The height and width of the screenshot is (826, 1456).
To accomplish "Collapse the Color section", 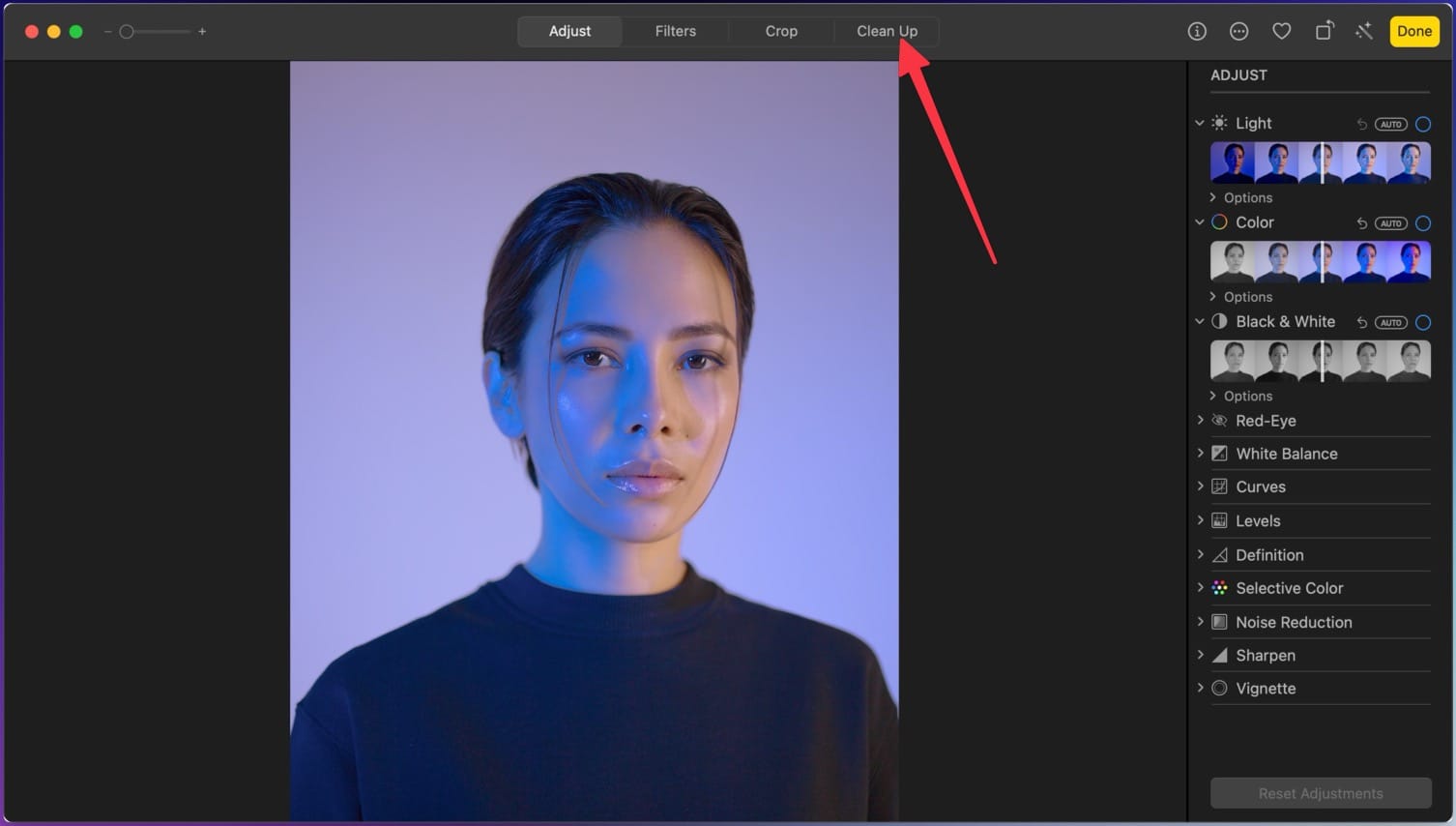I will point(1199,222).
